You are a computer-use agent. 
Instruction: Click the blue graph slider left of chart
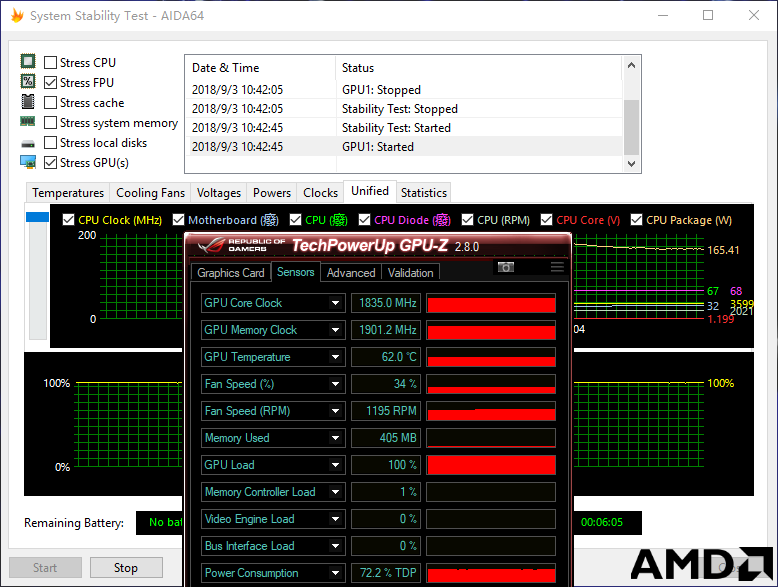coord(37,217)
